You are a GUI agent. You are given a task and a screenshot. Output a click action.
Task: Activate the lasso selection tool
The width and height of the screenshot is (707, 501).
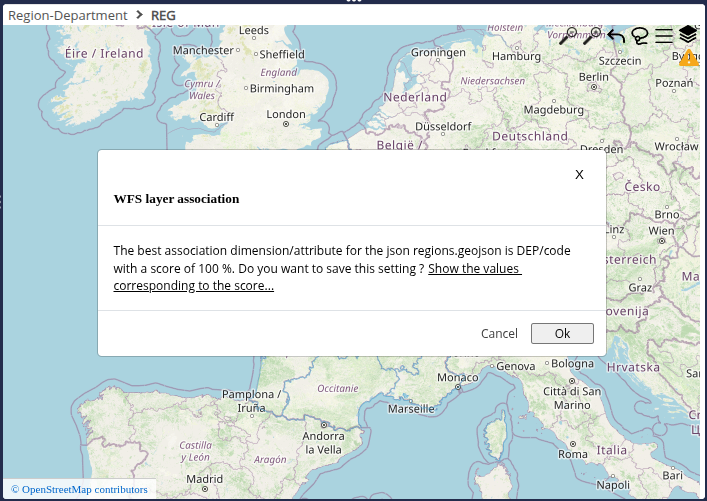click(640, 37)
